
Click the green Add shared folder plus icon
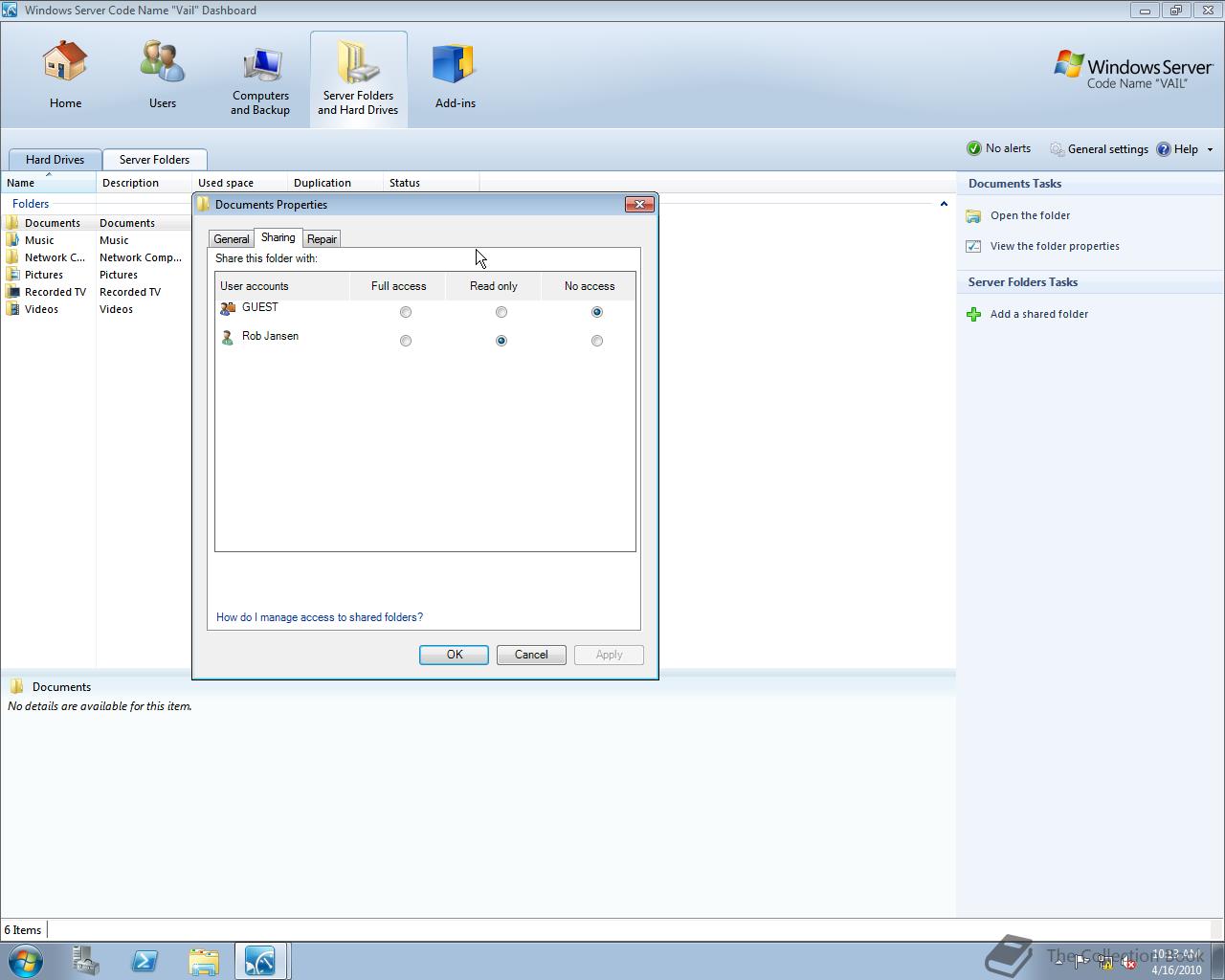coord(973,314)
